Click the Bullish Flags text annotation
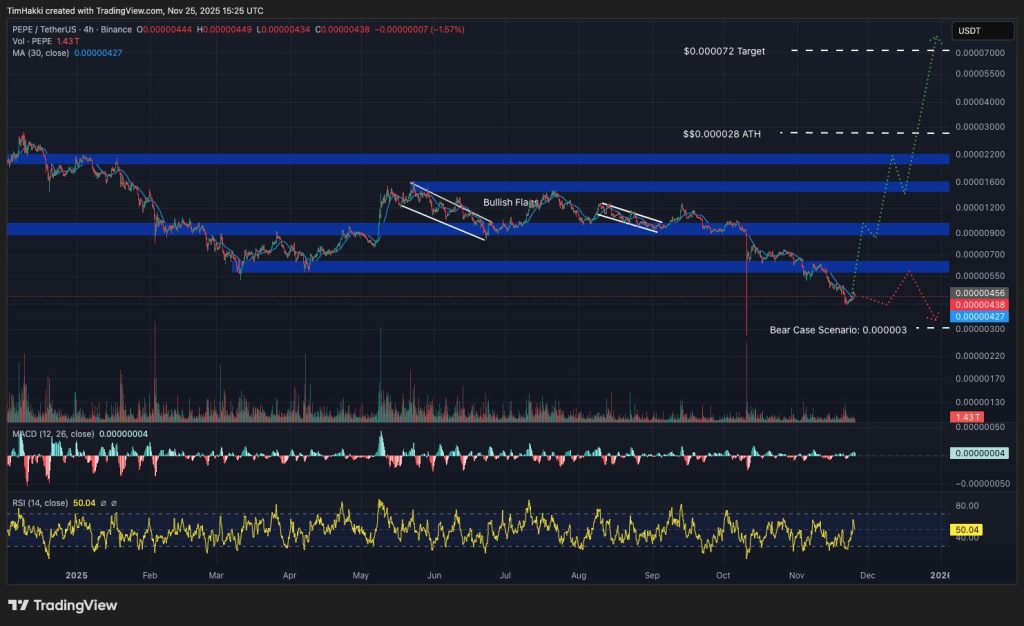The image size is (1024, 626). pos(511,202)
